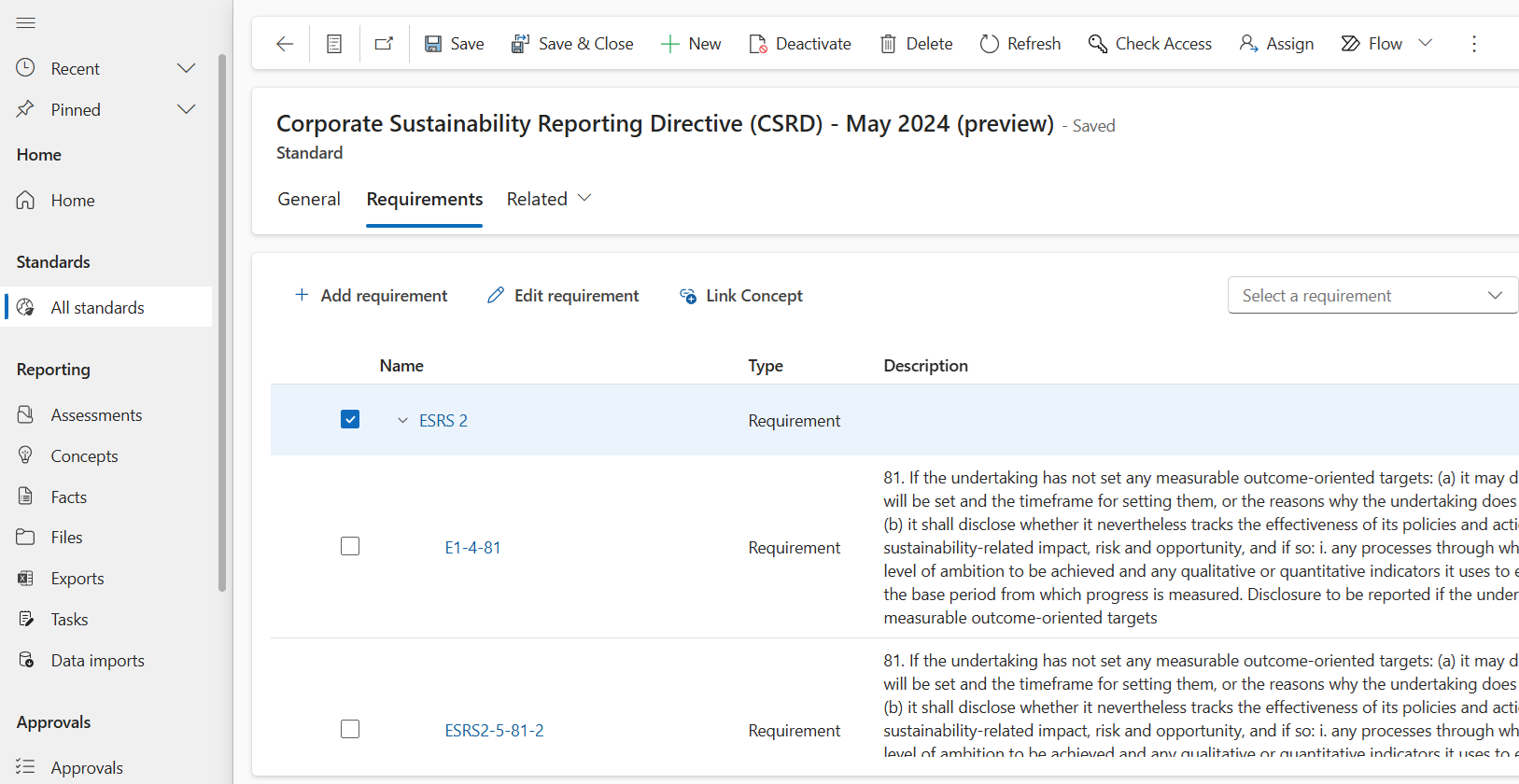Expand the Recent section
This screenshot has height=784, width=1519.
click(x=187, y=68)
